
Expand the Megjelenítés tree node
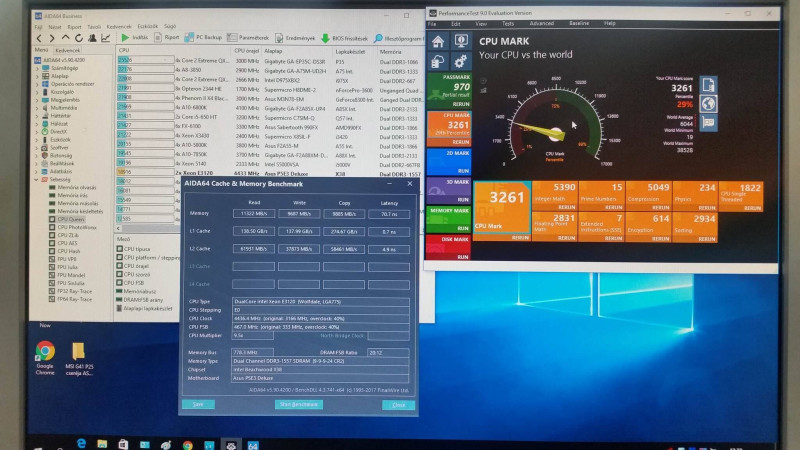point(37,100)
